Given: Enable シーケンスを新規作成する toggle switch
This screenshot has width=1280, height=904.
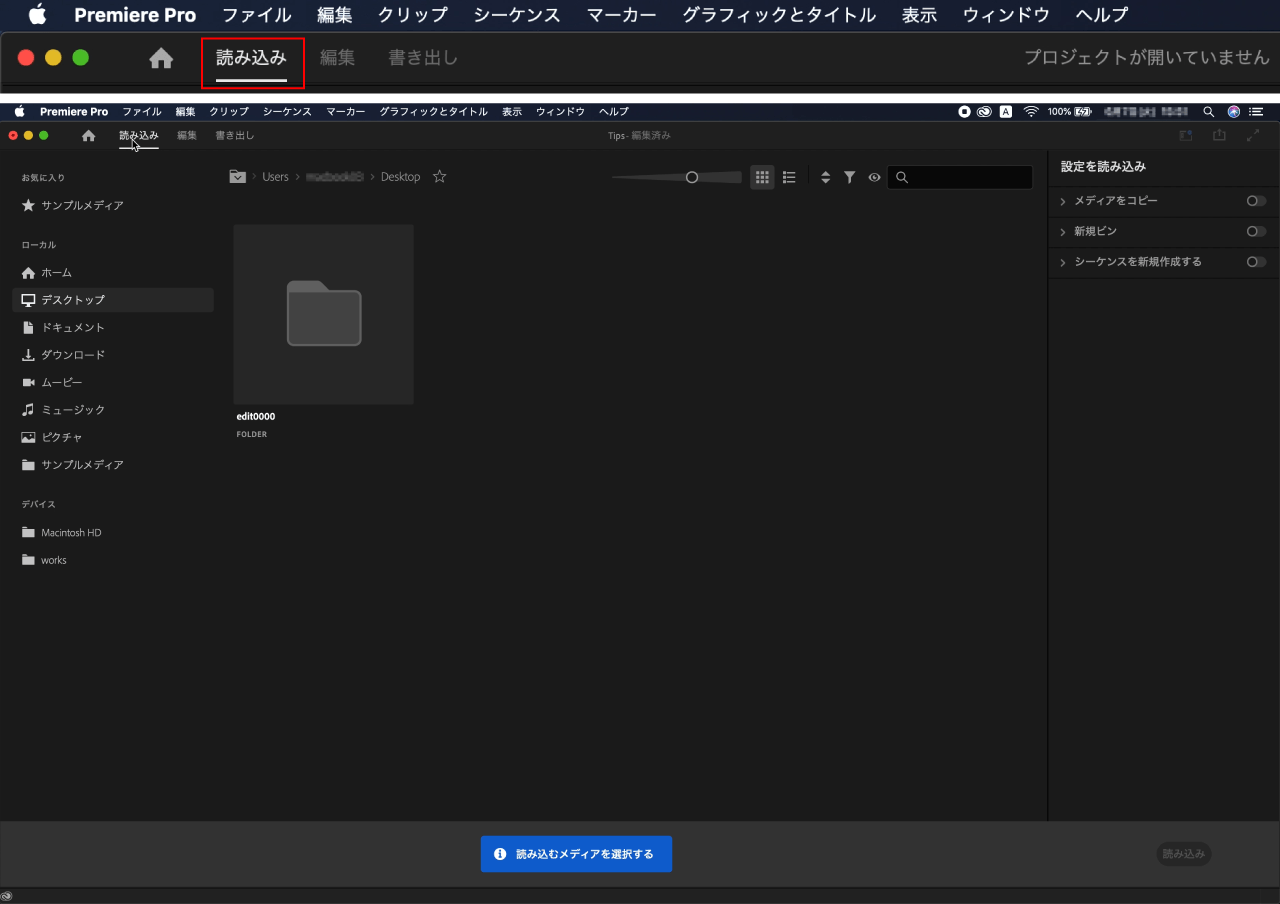Looking at the screenshot, I should point(1256,262).
